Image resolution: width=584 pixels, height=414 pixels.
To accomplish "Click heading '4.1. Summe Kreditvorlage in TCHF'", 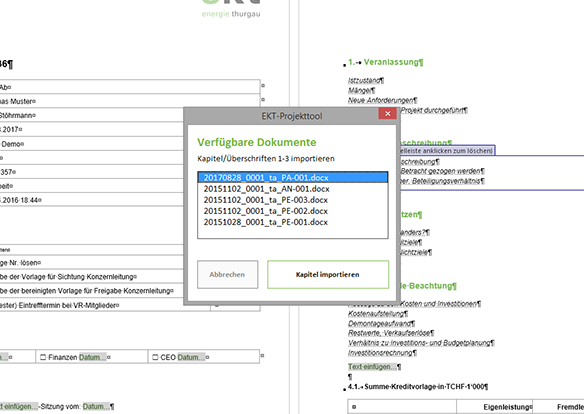I will (418, 387).
